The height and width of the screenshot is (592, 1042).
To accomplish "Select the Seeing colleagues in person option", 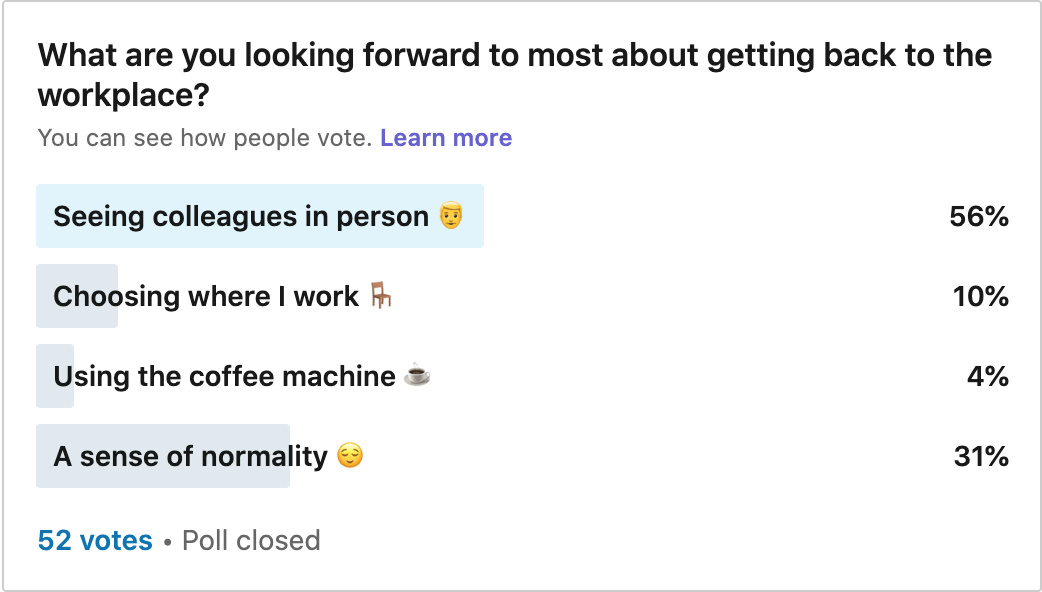I will (x=522, y=216).
